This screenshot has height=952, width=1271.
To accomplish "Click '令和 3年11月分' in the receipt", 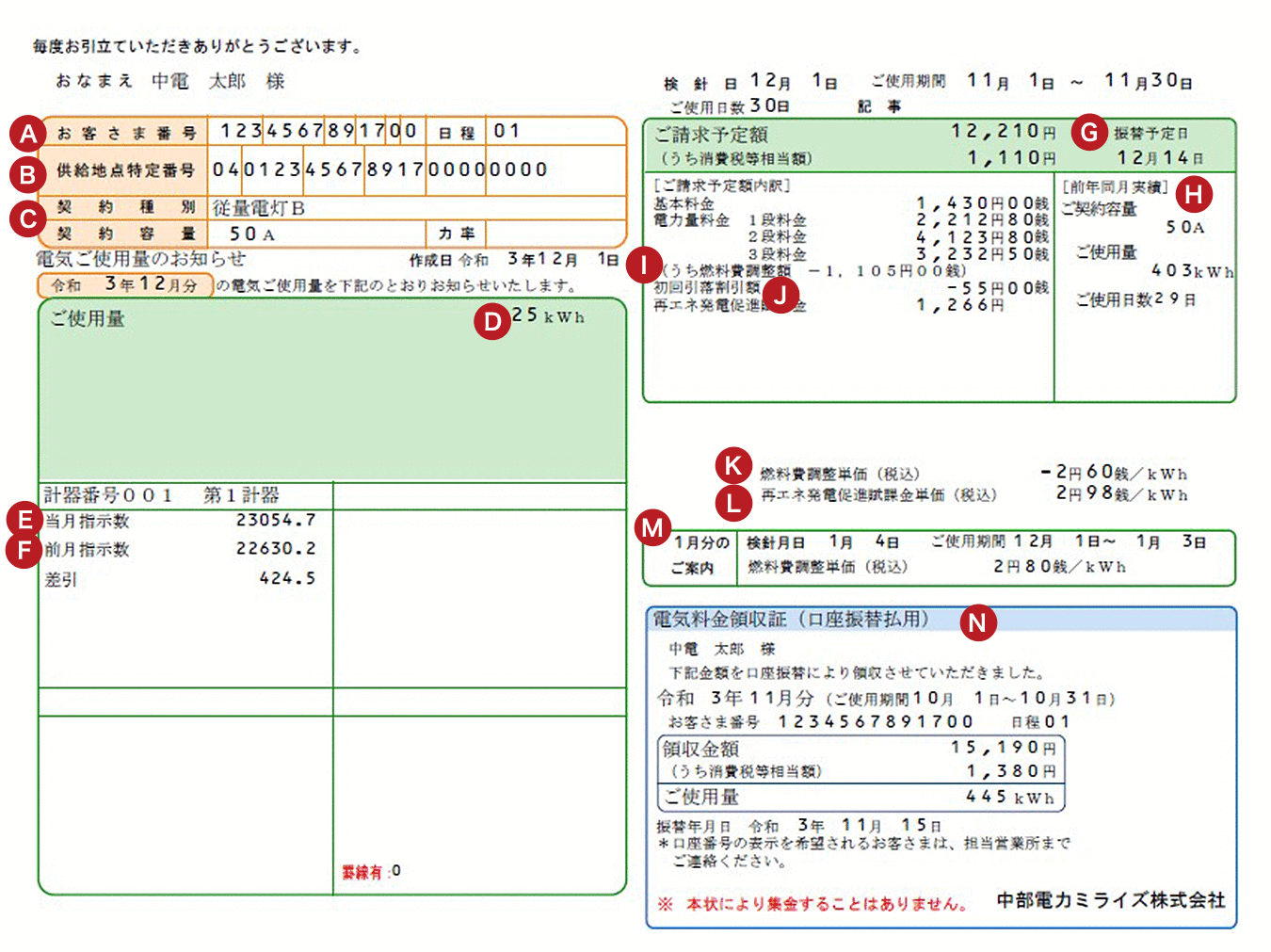I will click(x=734, y=699).
